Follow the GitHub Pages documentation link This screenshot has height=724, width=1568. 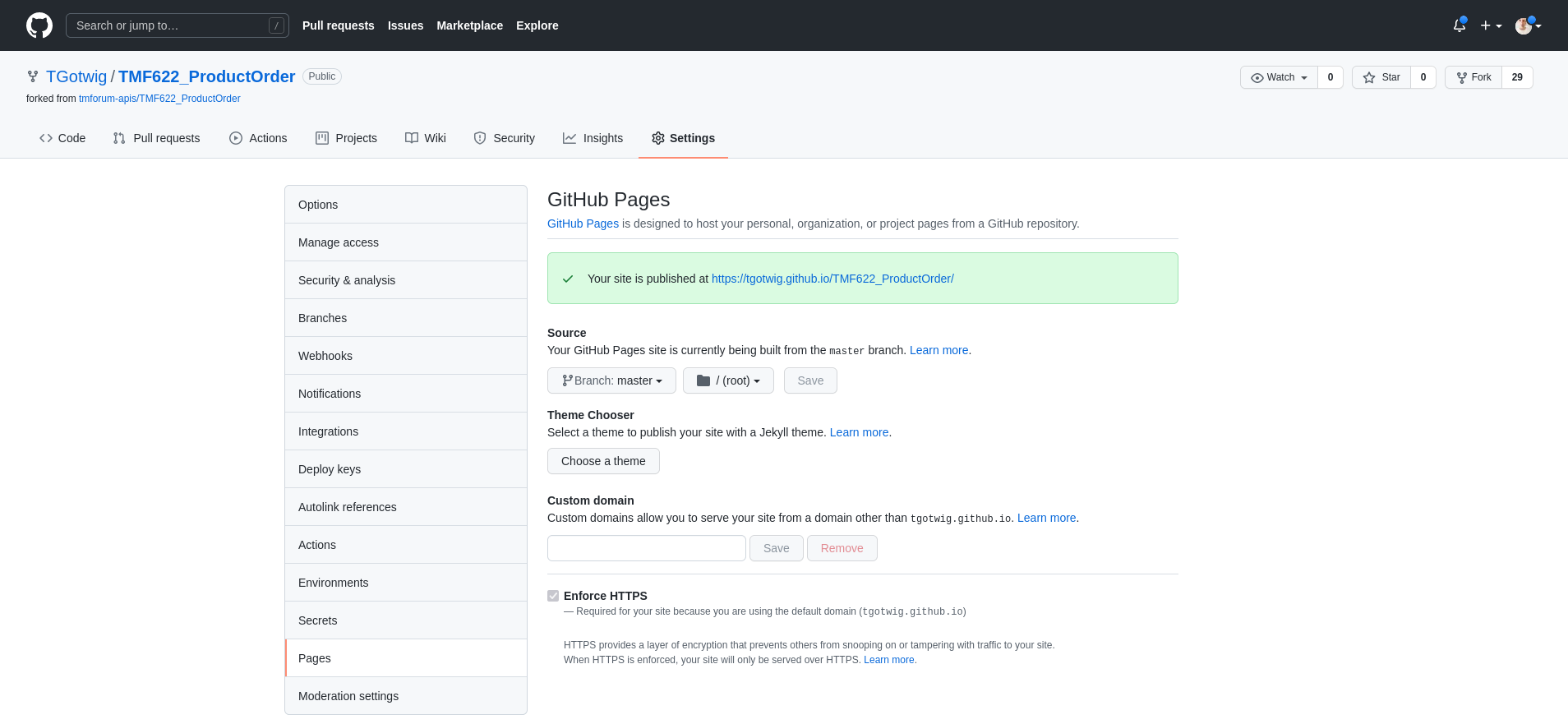(583, 224)
